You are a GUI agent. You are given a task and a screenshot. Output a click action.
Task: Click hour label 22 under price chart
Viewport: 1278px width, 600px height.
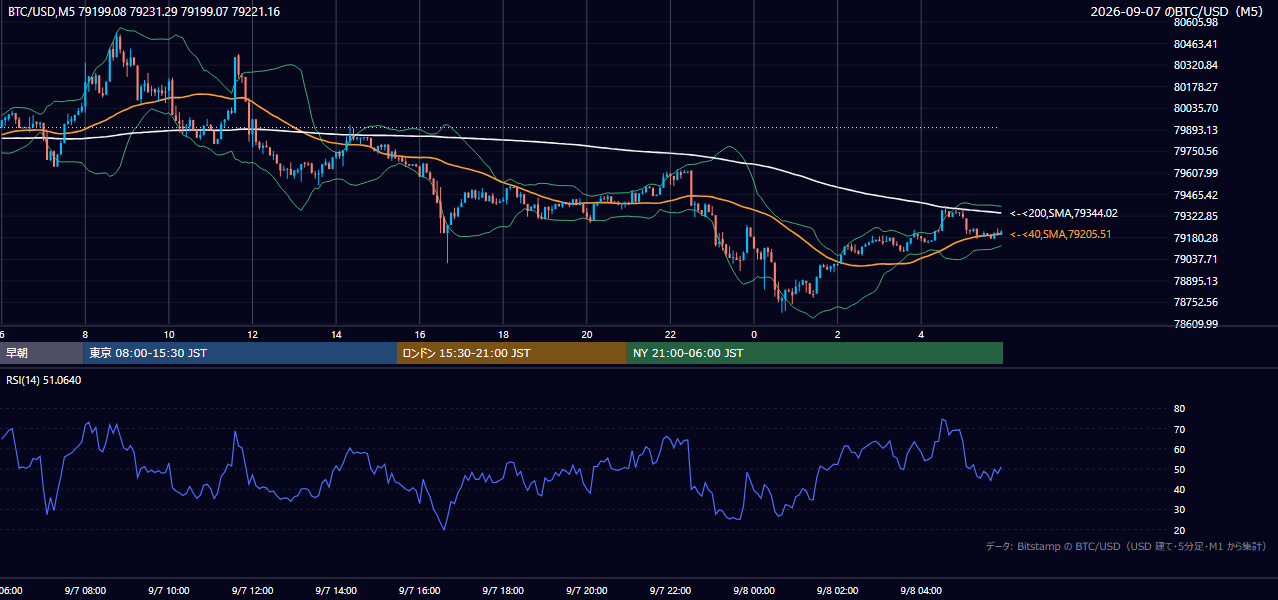[x=670, y=334]
